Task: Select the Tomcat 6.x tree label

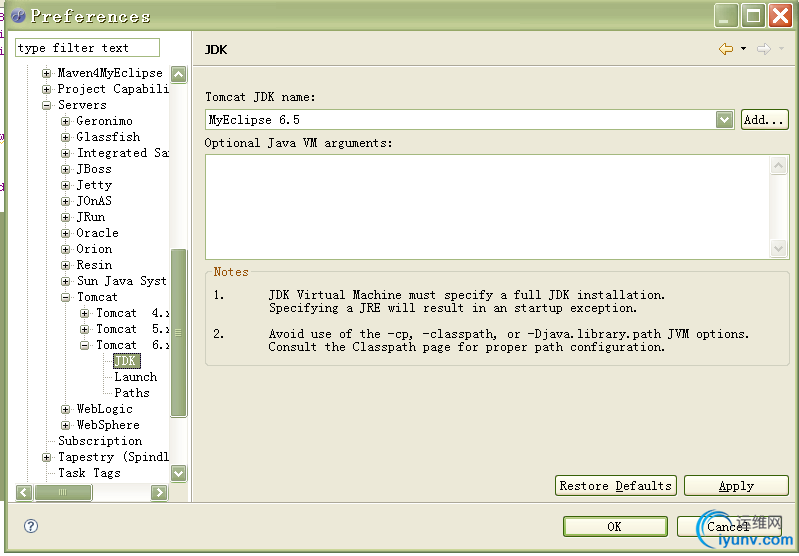Action: pos(132,345)
